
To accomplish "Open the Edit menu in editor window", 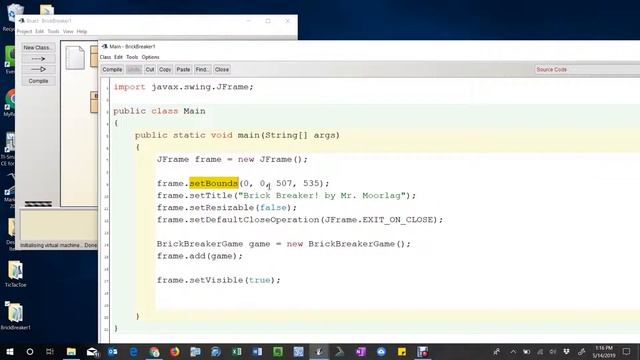I will [118, 57].
